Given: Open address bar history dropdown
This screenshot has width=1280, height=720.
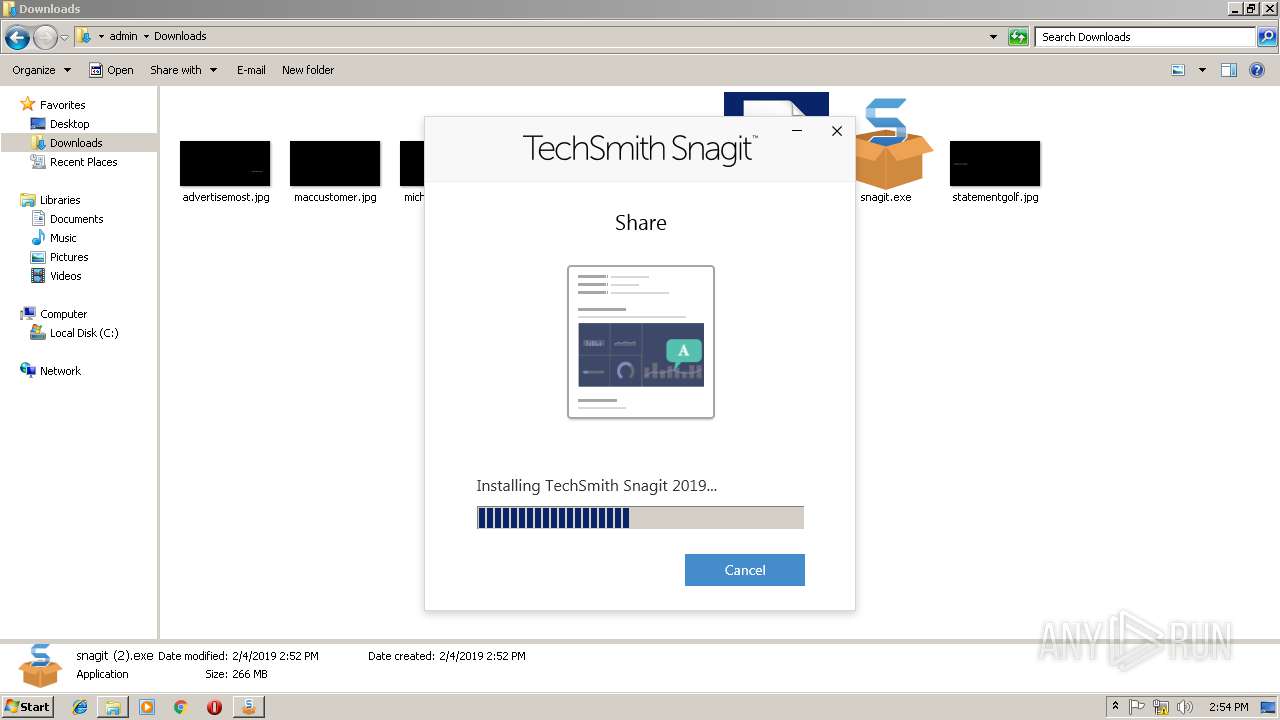Looking at the screenshot, I should pos(993,37).
